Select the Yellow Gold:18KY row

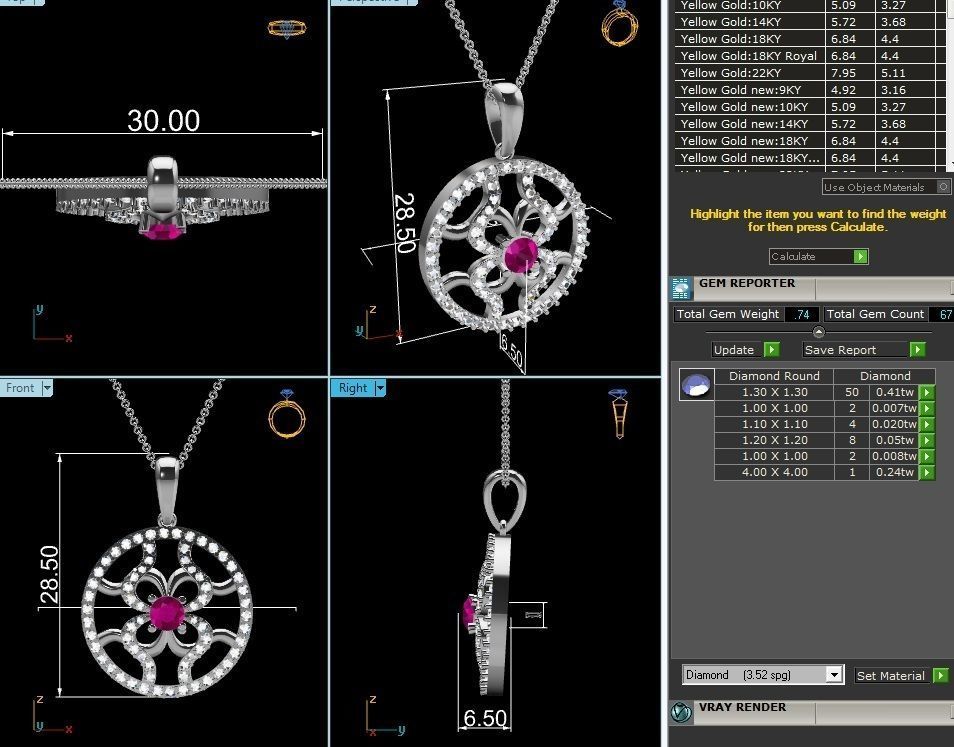(x=810, y=38)
